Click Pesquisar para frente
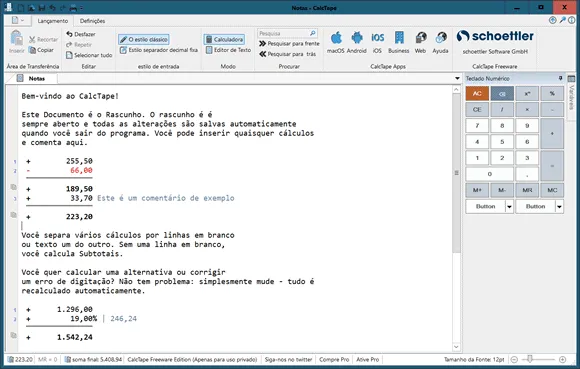Screen dimensions: 580x369 (x=289, y=44)
